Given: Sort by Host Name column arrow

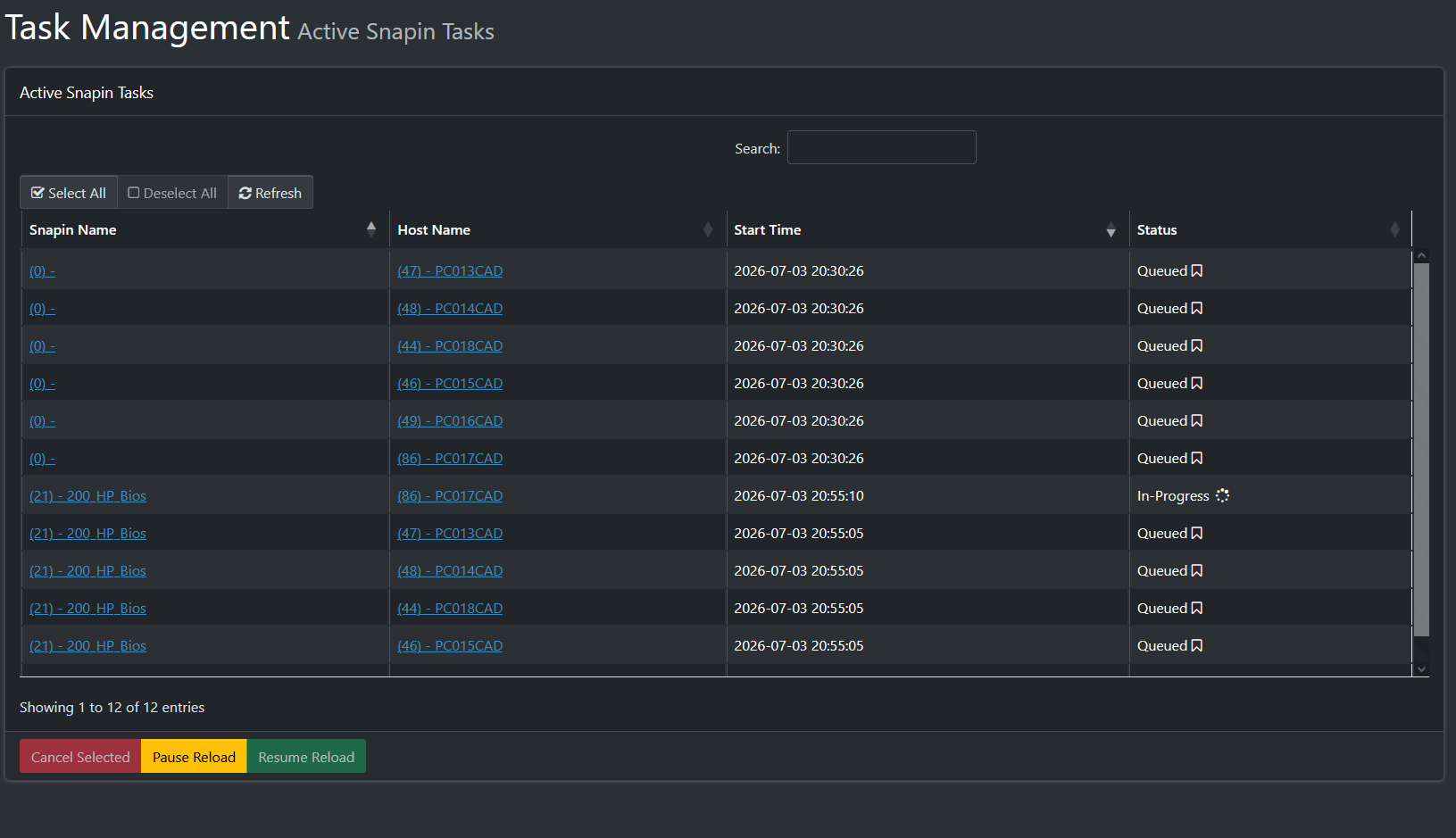Looking at the screenshot, I should tap(708, 229).
